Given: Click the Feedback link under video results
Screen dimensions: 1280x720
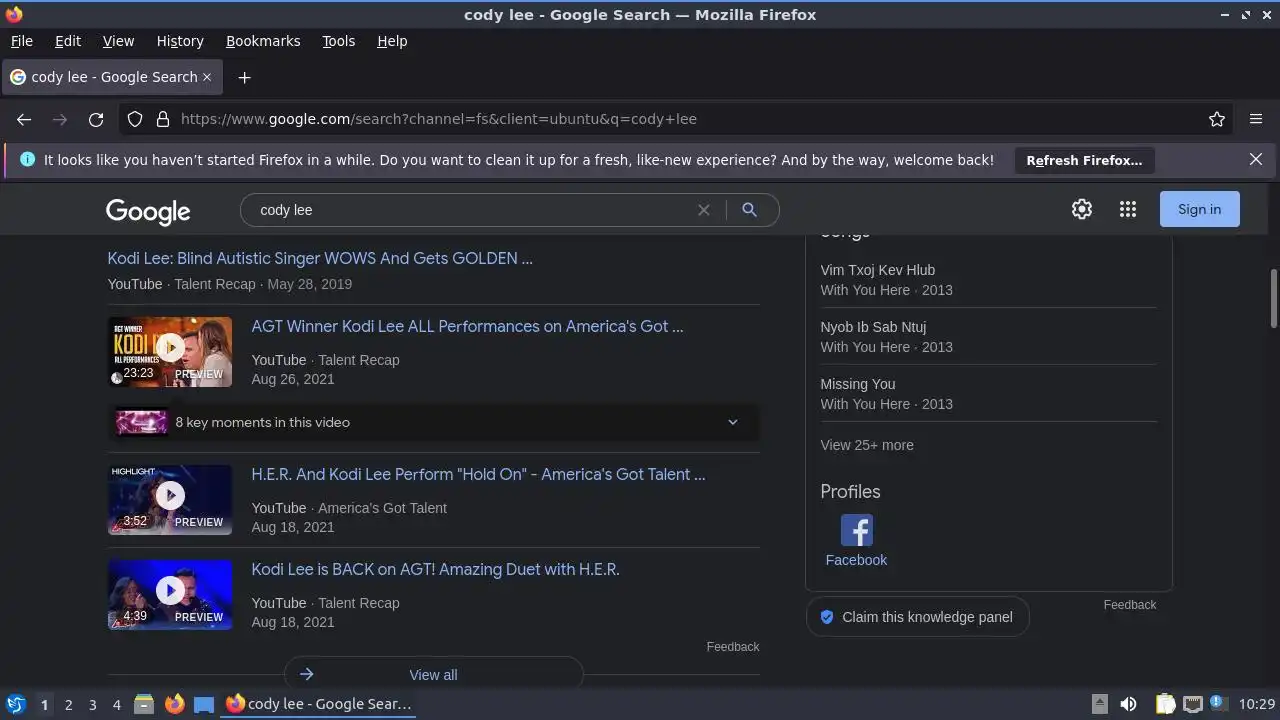Looking at the screenshot, I should point(733,647).
